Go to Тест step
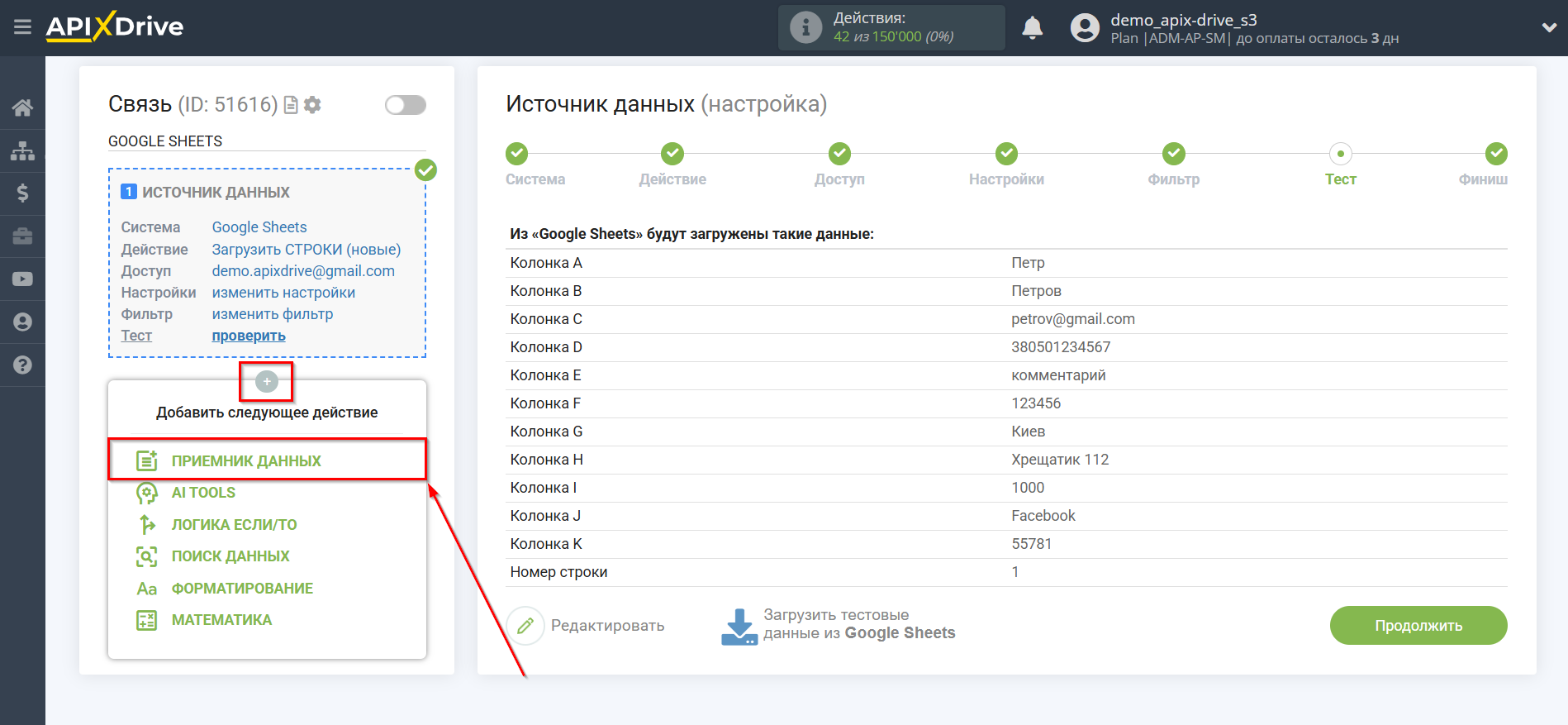This screenshot has height=725, width=1568. [x=1341, y=154]
